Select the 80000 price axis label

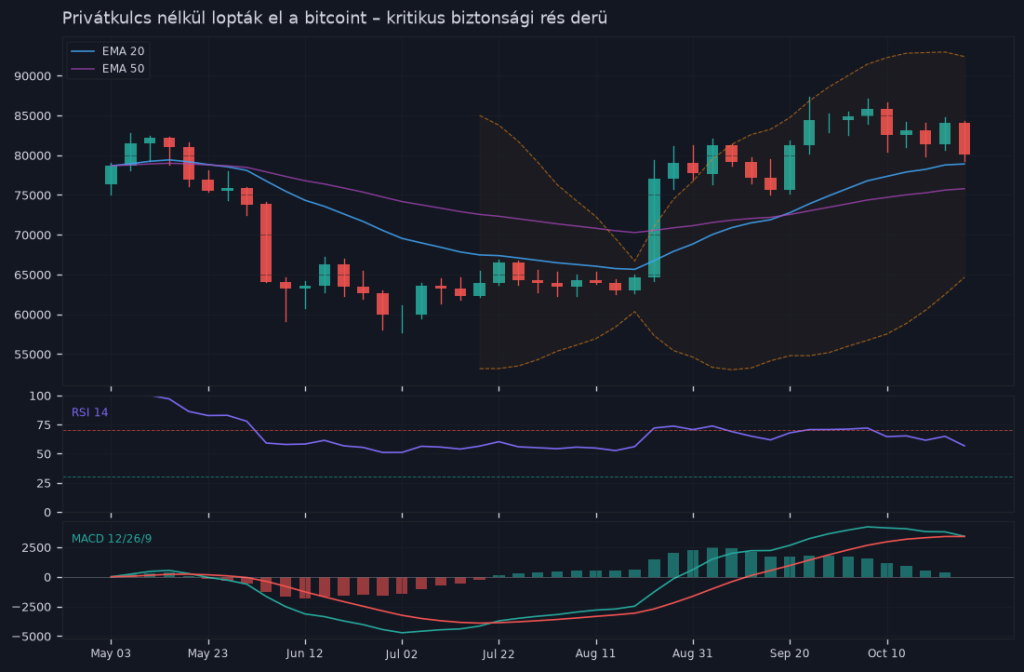33,155
